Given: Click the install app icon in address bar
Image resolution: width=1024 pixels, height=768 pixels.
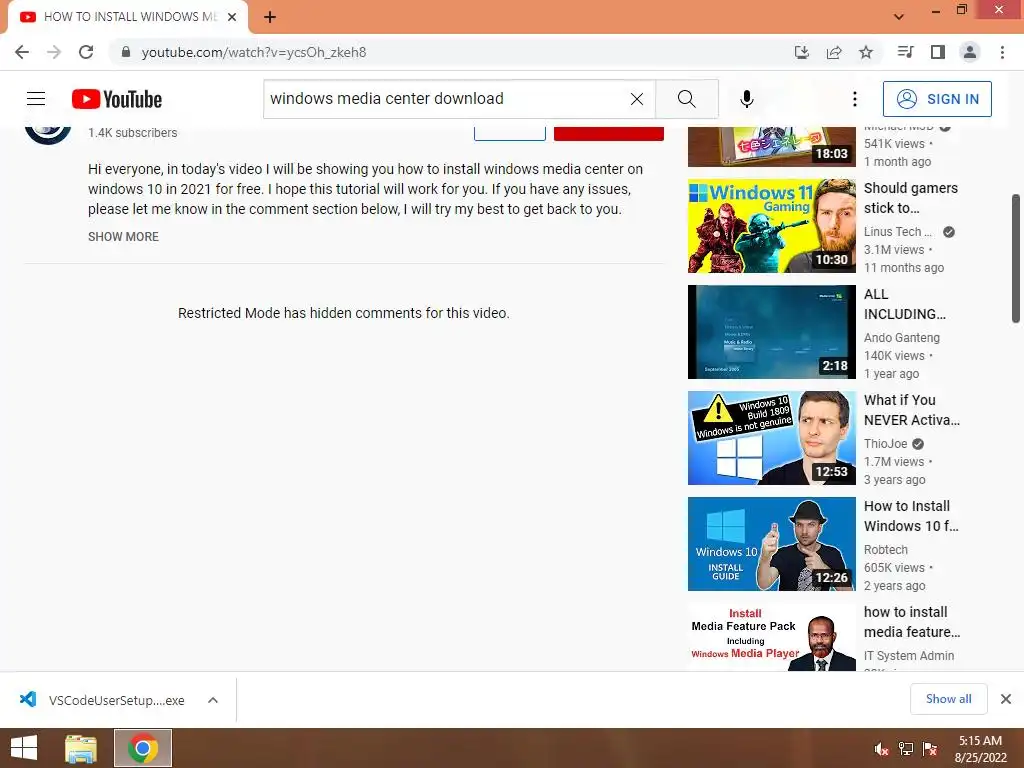Looking at the screenshot, I should pos(802,52).
